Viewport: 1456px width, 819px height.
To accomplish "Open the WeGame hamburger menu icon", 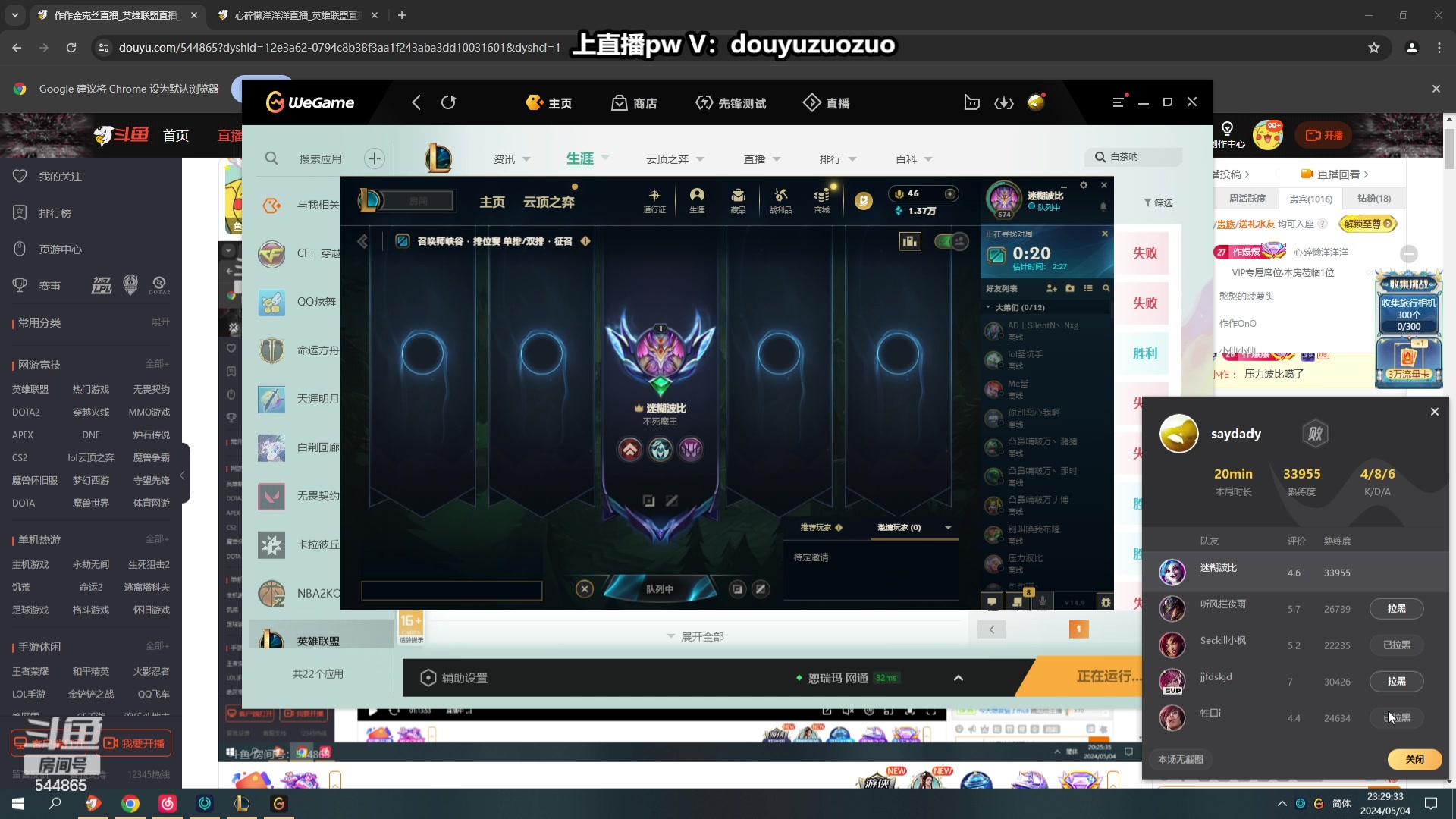I will click(1118, 102).
